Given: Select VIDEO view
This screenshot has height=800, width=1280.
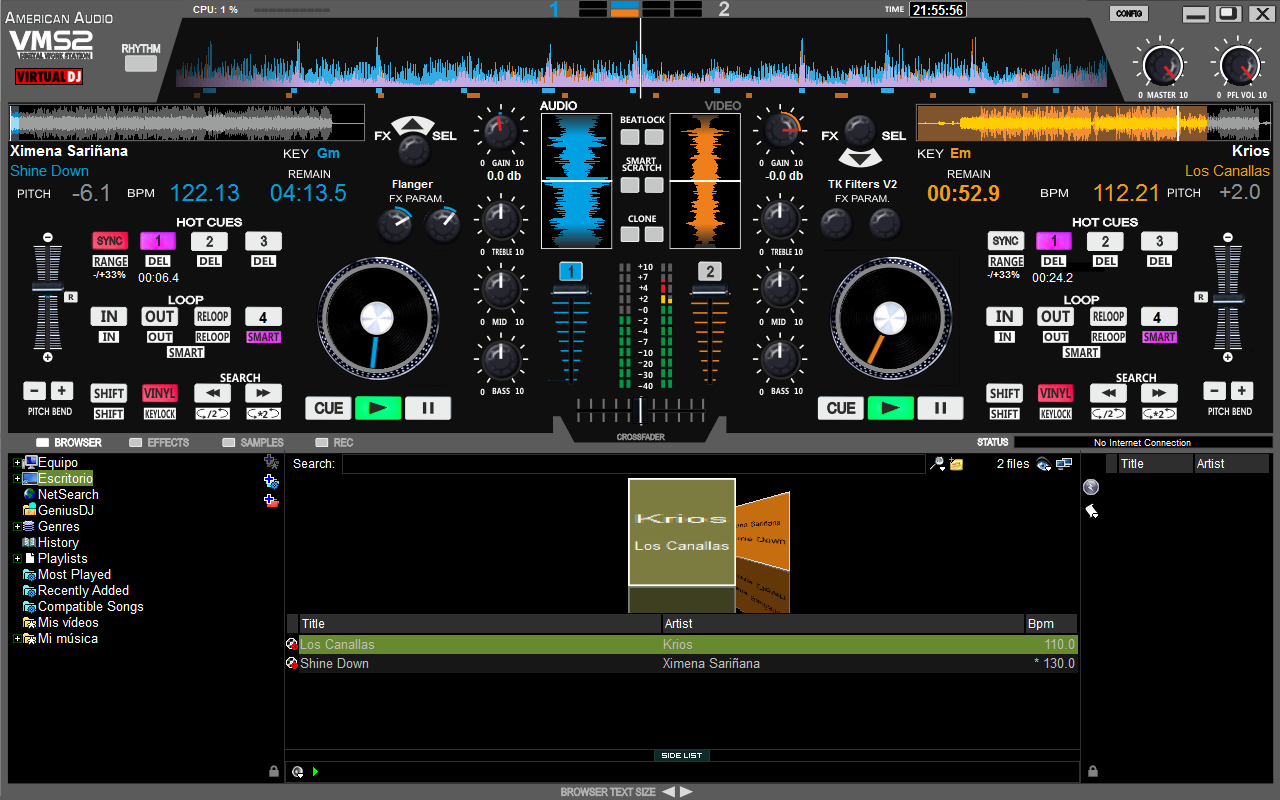Looking at the screenshot, I should (723, 106).
